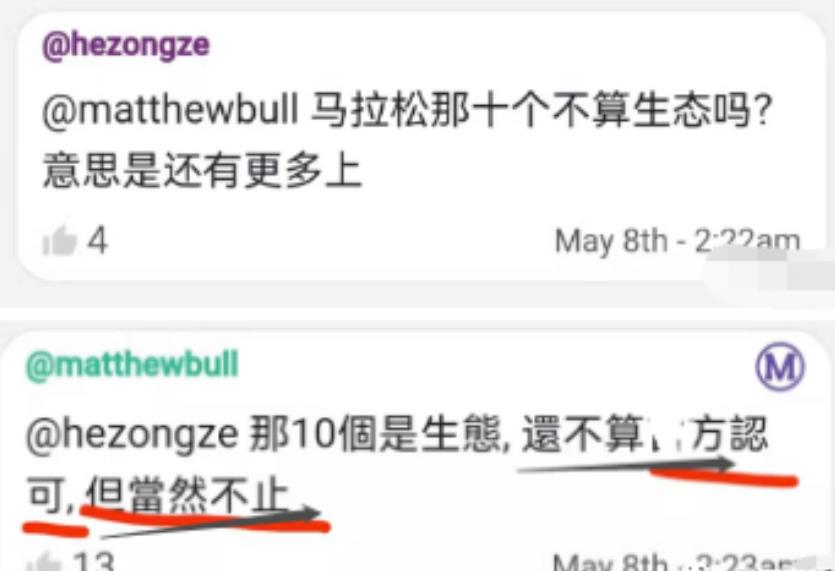Click the text 马拉松那十个不算生态吗?
Screen dimensions: 835x571
point(541,110)
